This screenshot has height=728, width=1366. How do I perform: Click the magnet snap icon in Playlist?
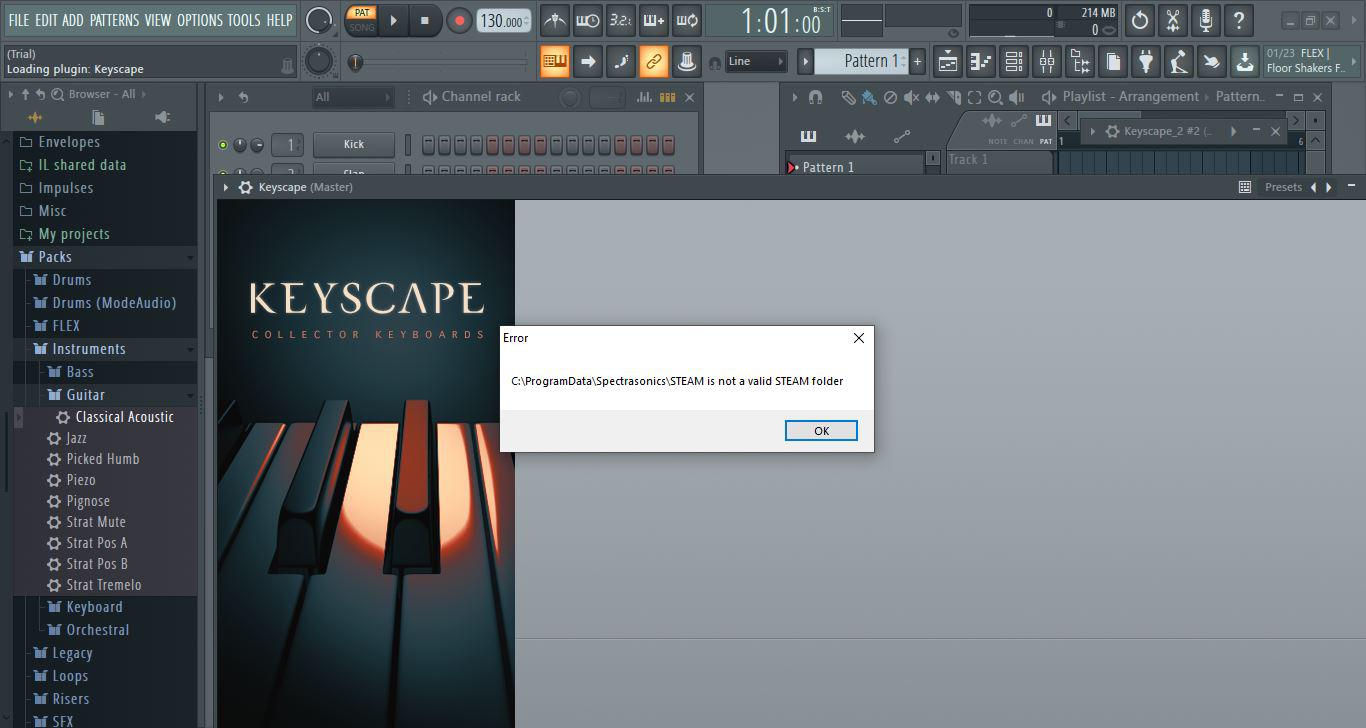[816, 97]
